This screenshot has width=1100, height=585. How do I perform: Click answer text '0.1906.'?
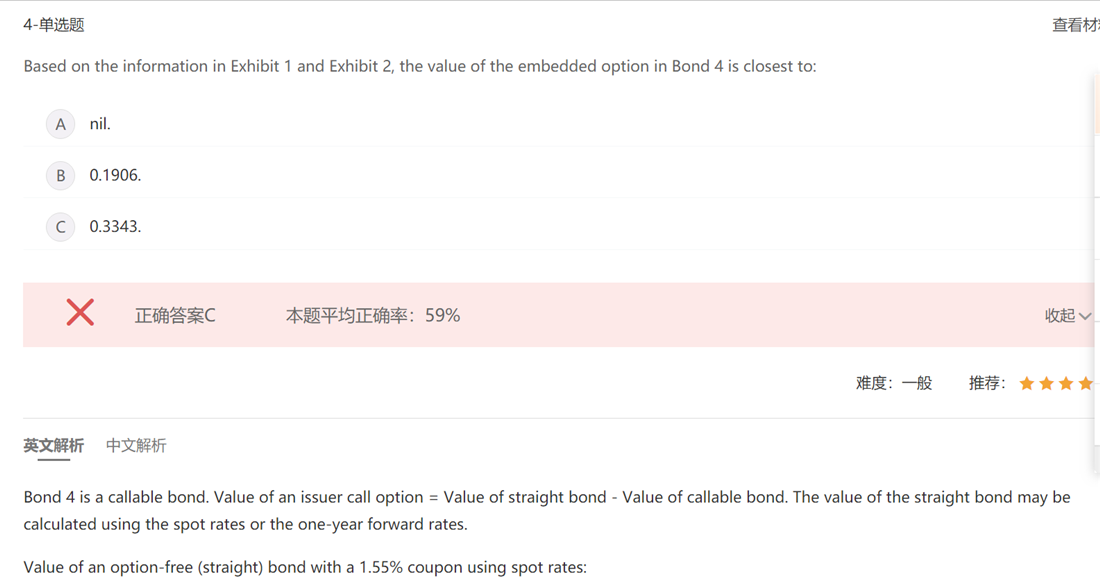115,175
